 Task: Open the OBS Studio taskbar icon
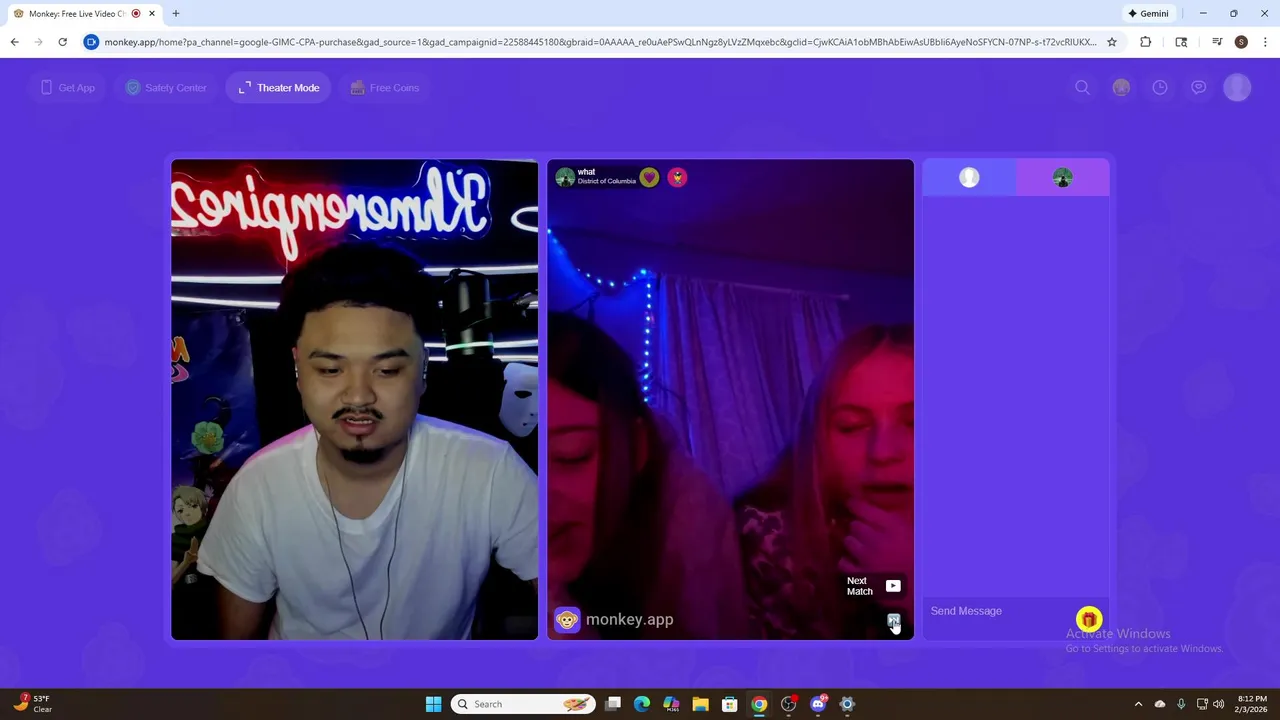(788, 704)
